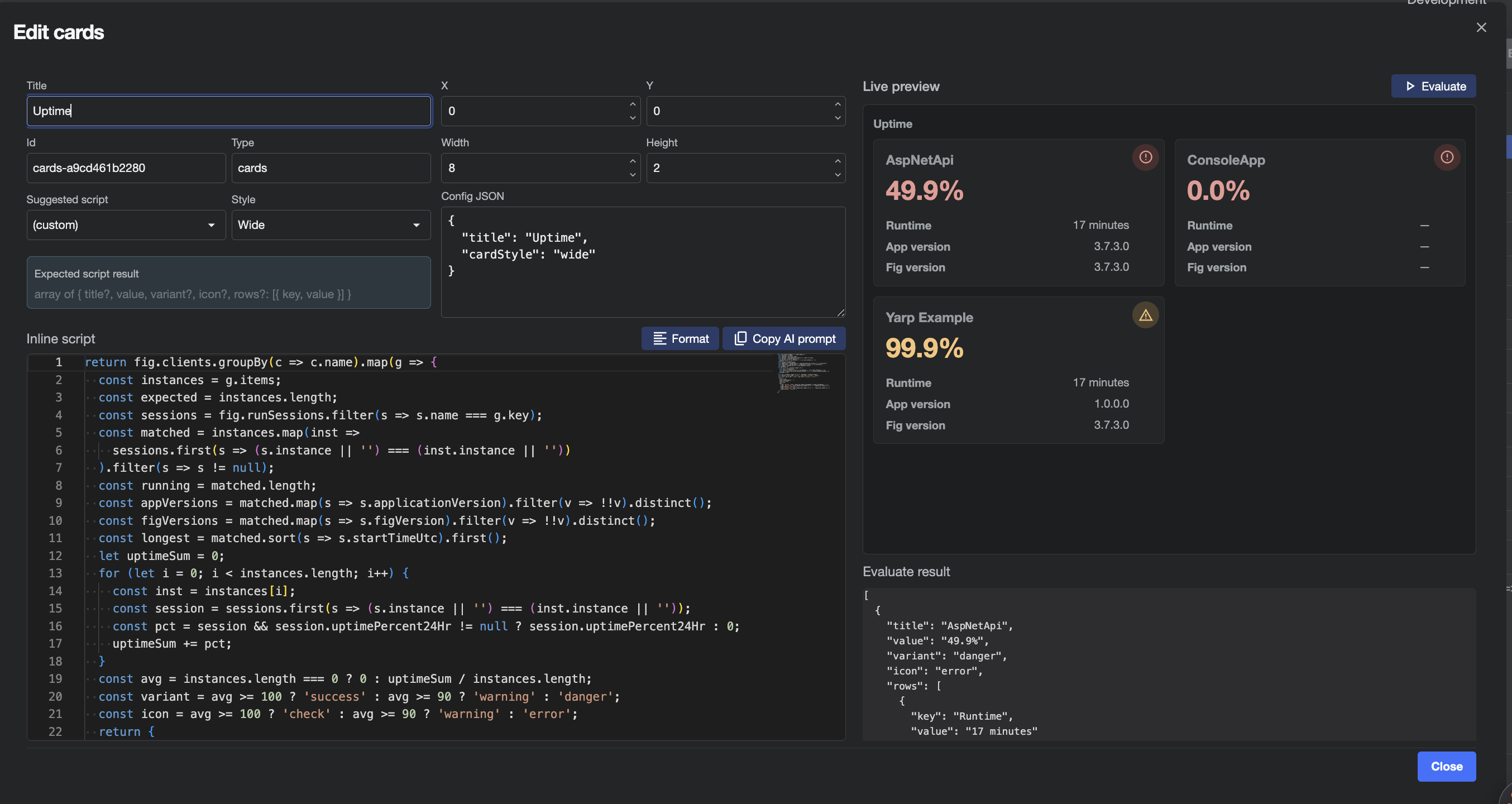Image resolution: width=1512 pixels, height=804 pixels.
Task: Click the "variant": "danger" line in Evaluate result
Action: [x=946, y=656]
